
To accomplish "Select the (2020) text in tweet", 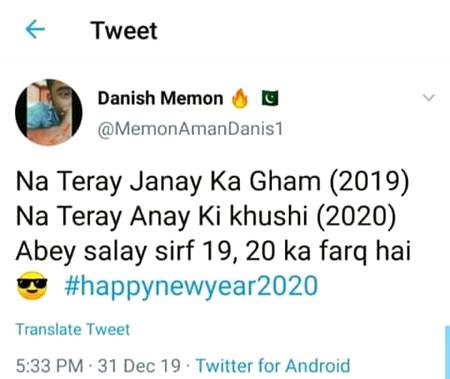I will point(356,217).
